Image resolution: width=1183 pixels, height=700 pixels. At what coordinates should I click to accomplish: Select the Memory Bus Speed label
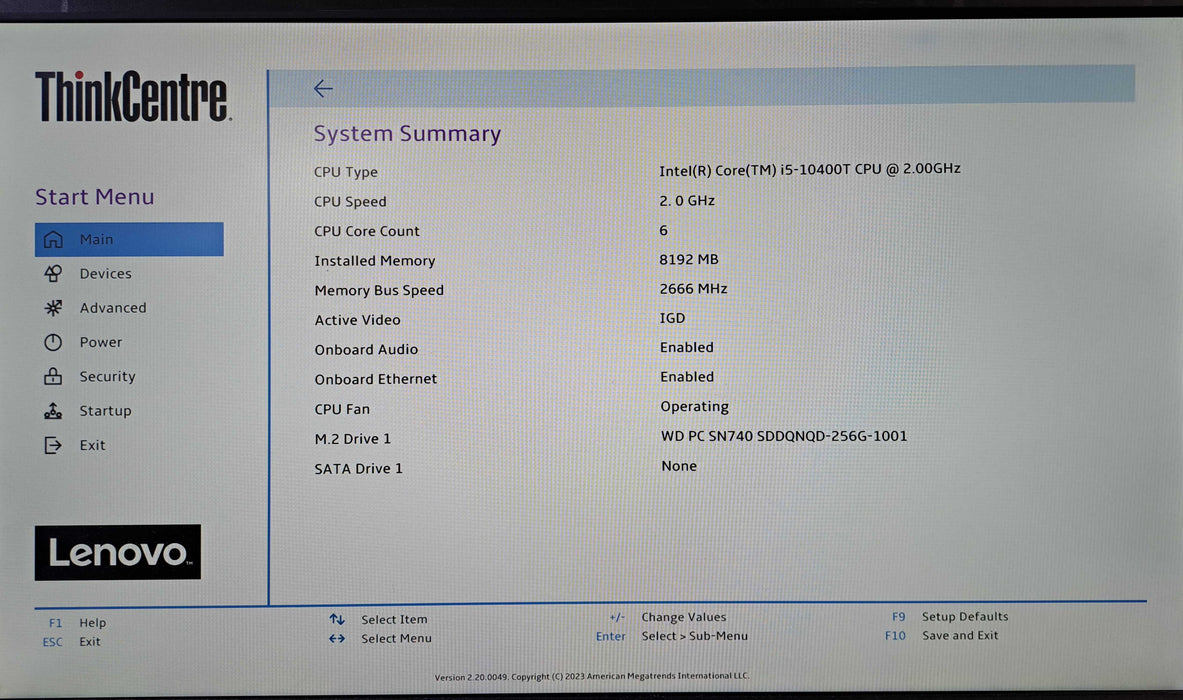[x=379, y=290]
